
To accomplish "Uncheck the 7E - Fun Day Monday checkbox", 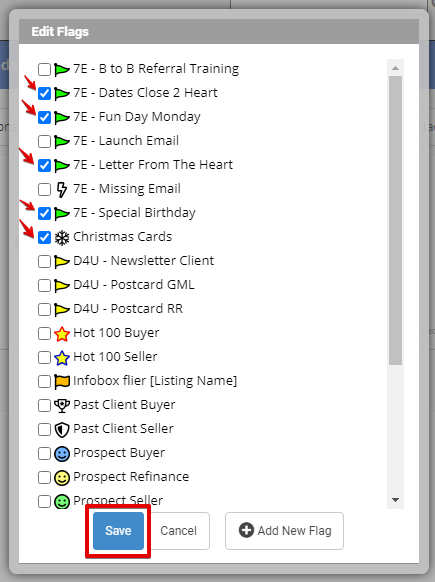I will tap(44, 117).
